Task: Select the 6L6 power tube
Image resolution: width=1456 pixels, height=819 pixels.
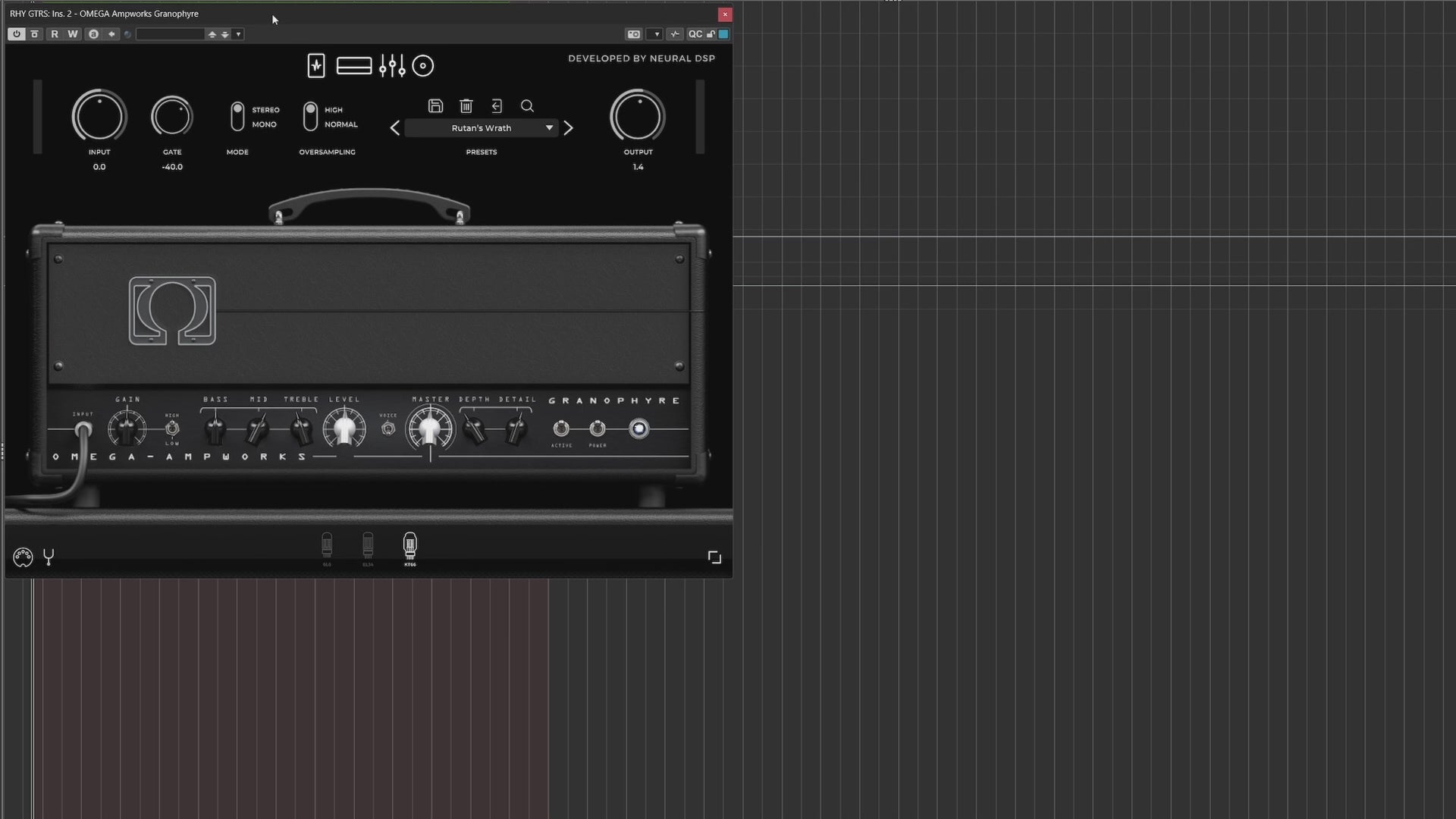Action: point(327,550)
